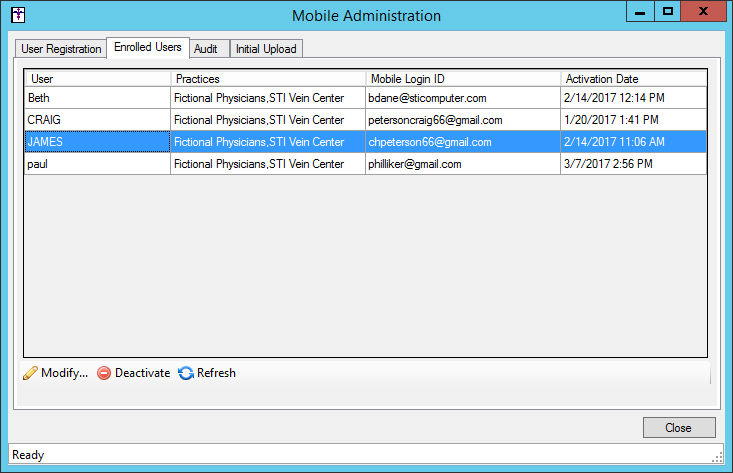Sort by the Activation Date column header
This screenshot has width=733, height=473.
click(632, 79)
